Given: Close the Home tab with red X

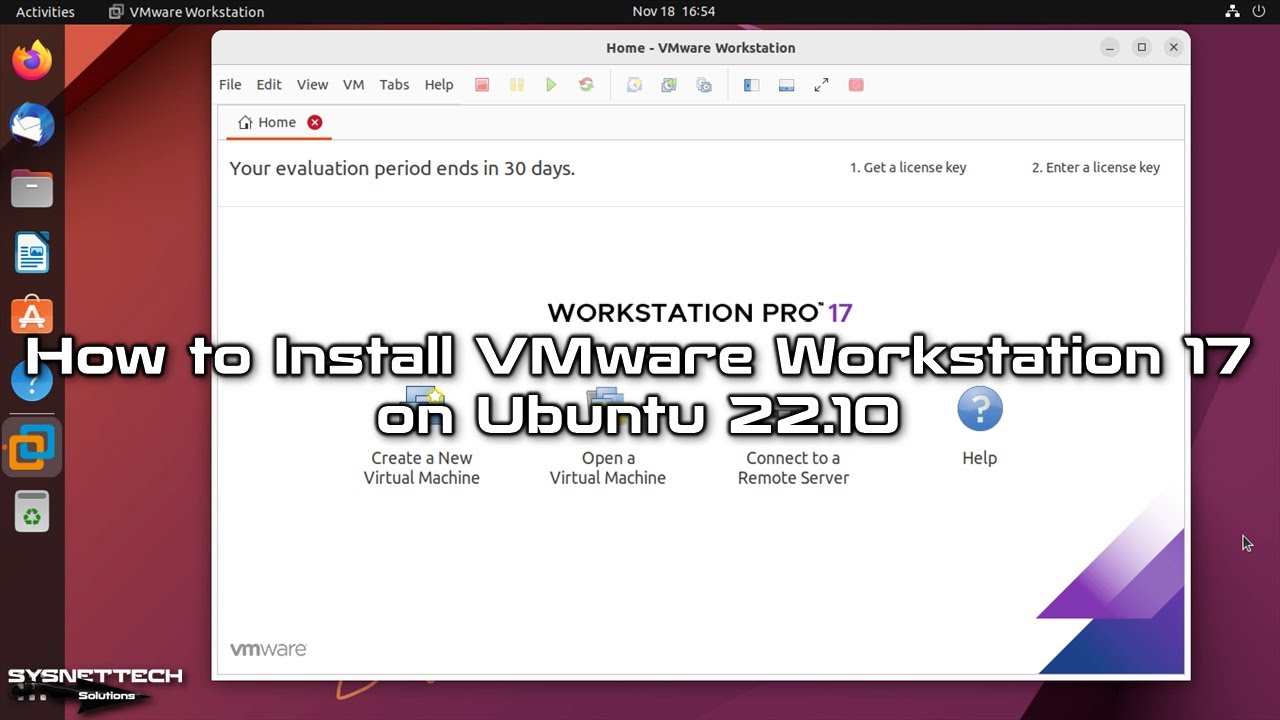Looking at the screenshot, I should coord(315,122).
